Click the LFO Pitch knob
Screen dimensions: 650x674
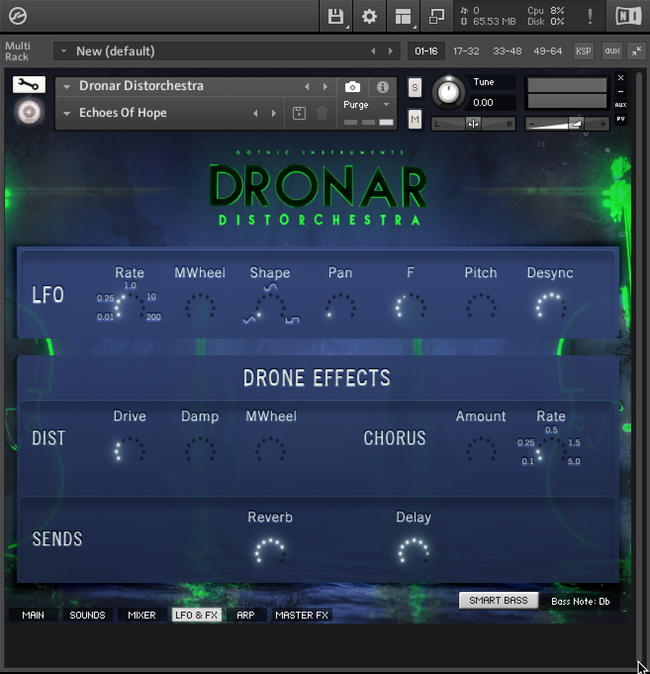tap(481, 306)
